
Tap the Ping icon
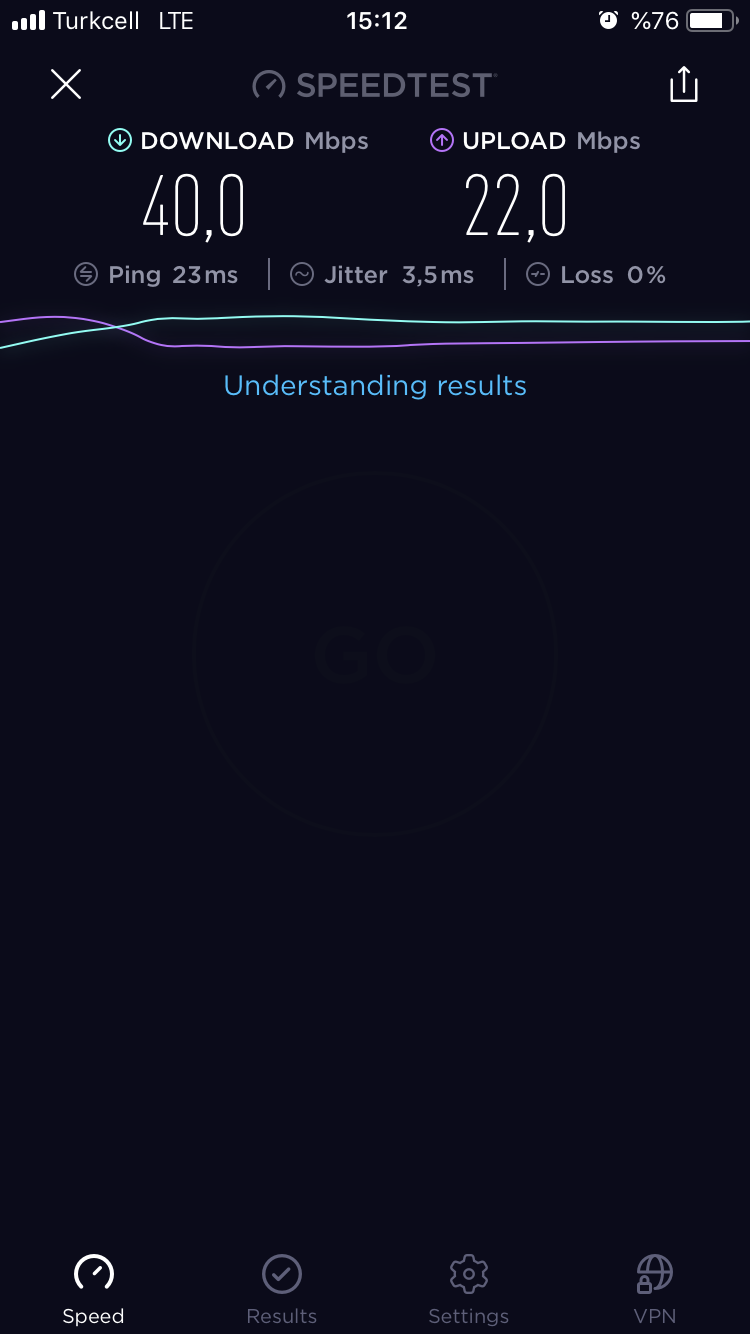coord(86,275)
